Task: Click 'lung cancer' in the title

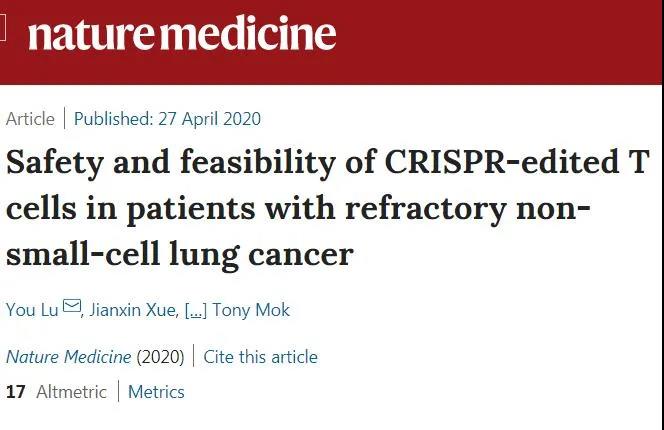Action: tap(261, 255)
